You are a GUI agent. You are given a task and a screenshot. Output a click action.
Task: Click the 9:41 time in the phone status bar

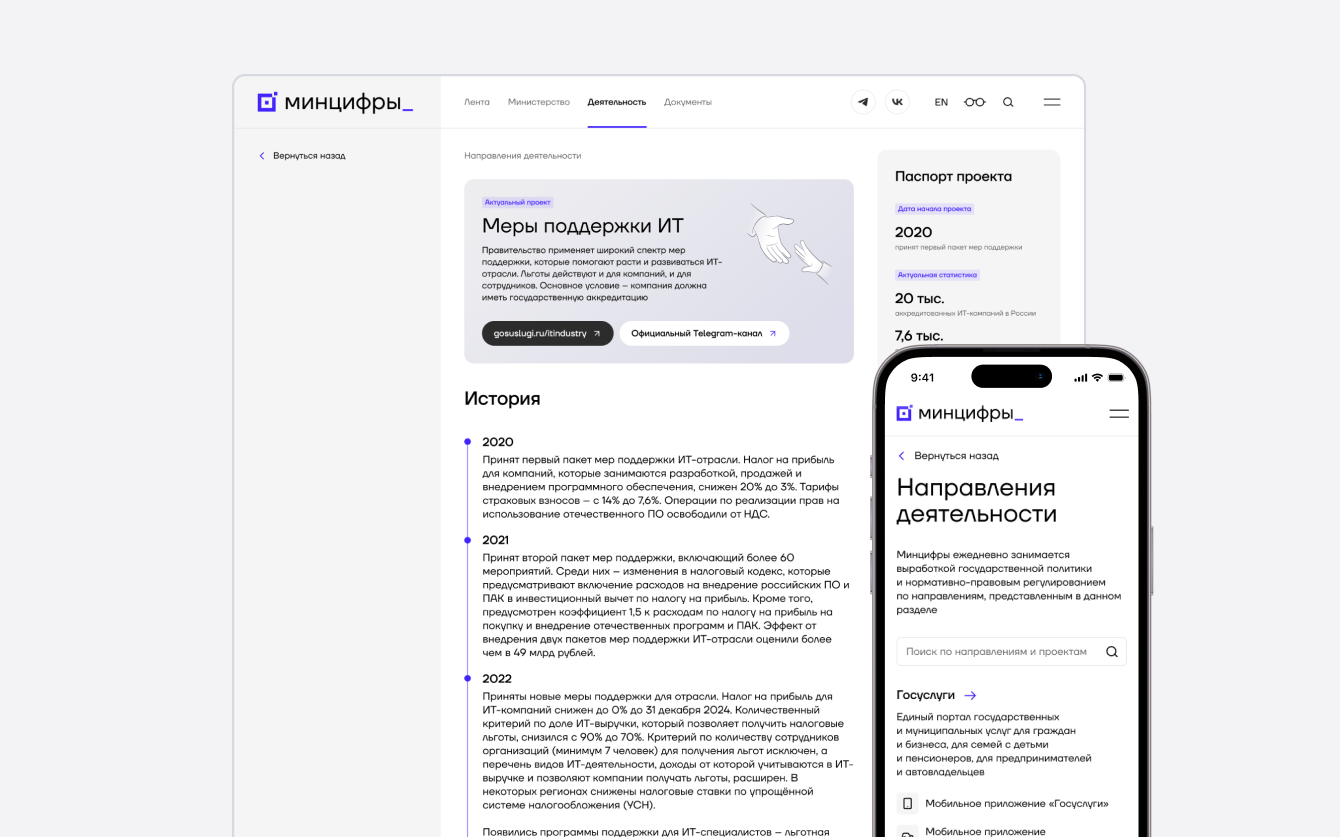923,377
